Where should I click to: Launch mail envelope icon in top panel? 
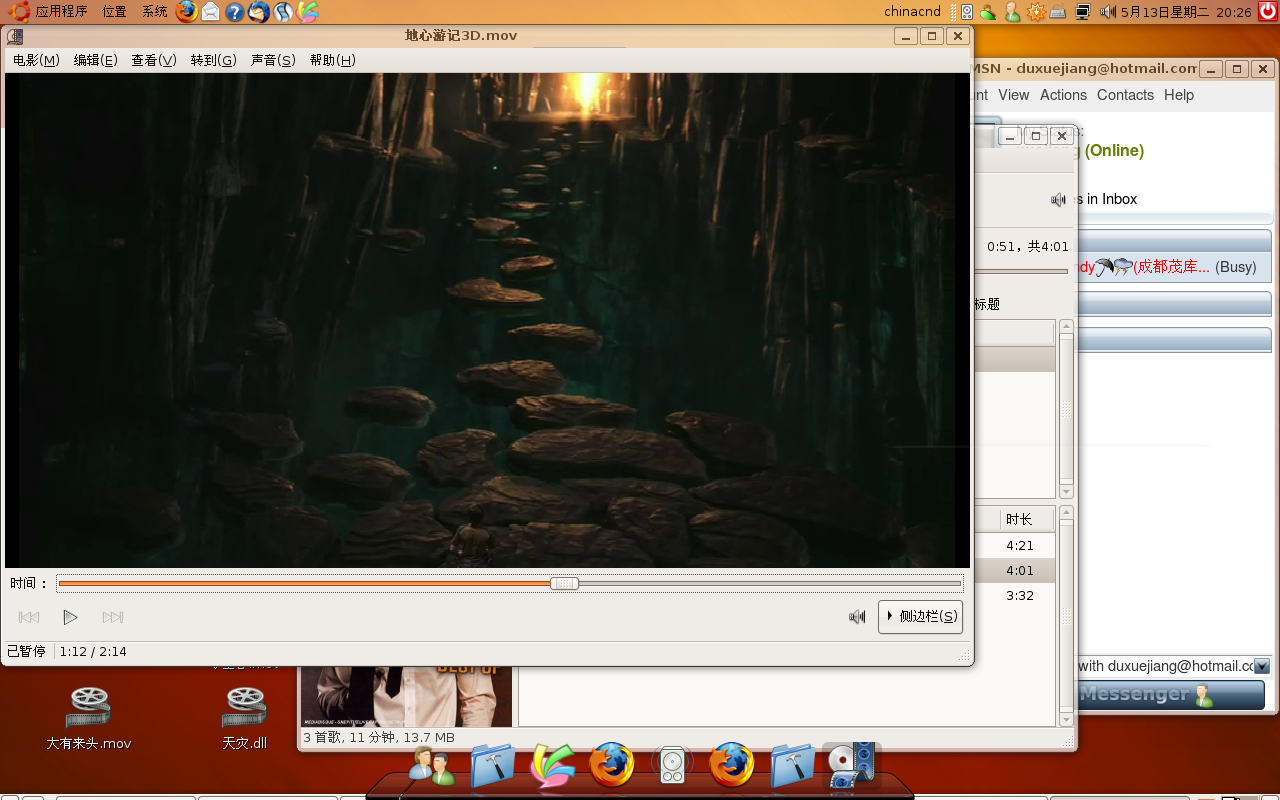tap(210, 12)
